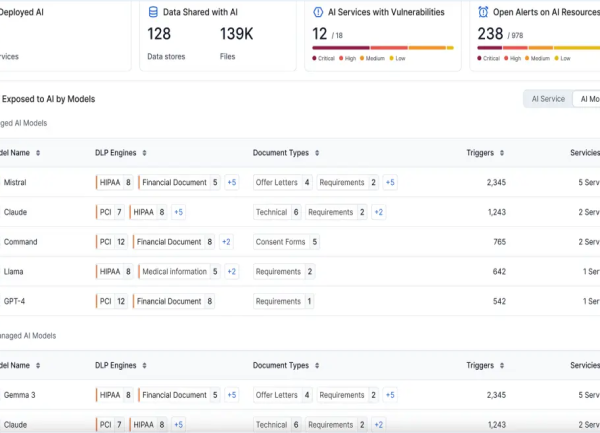Switch to the AI Service view toggle
This screenshot has width=600, height=433.
(548, 99)
